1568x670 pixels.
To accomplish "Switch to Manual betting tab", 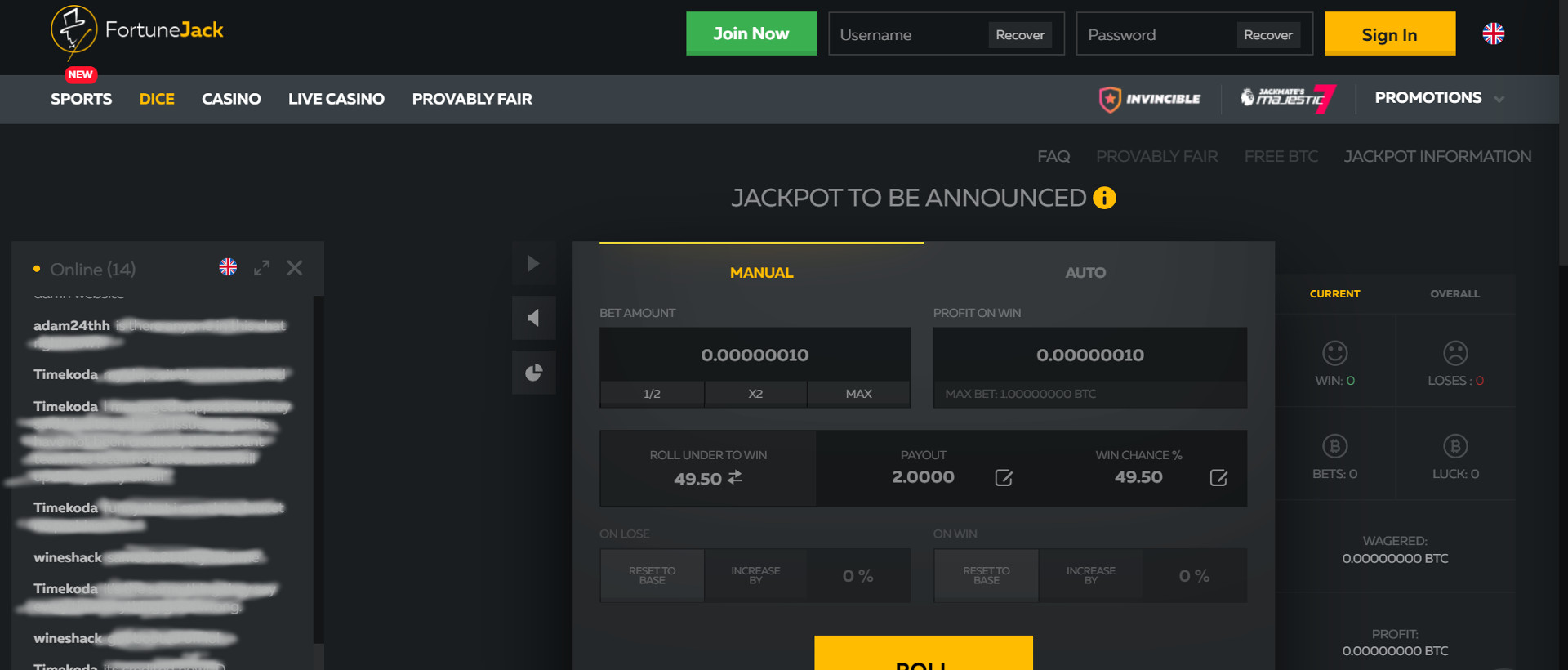I will pyautogui.click(x=761, y=272).
